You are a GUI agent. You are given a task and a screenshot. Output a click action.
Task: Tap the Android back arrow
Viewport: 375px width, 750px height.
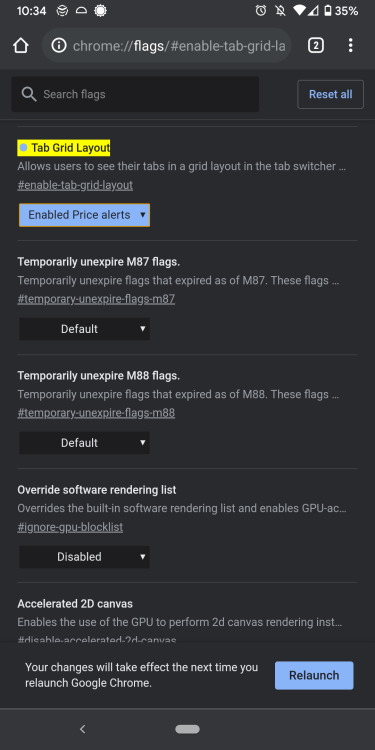click(82, 729)
